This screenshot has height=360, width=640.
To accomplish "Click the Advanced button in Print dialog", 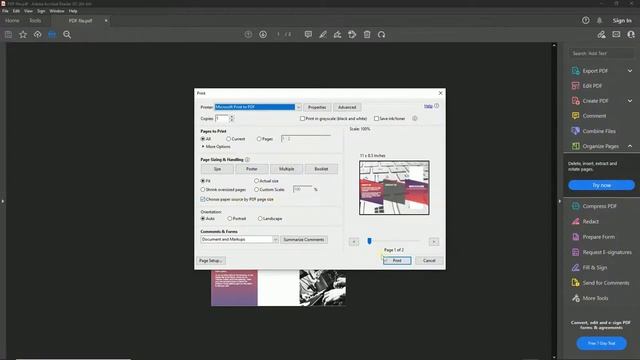I will click(347, 107).
